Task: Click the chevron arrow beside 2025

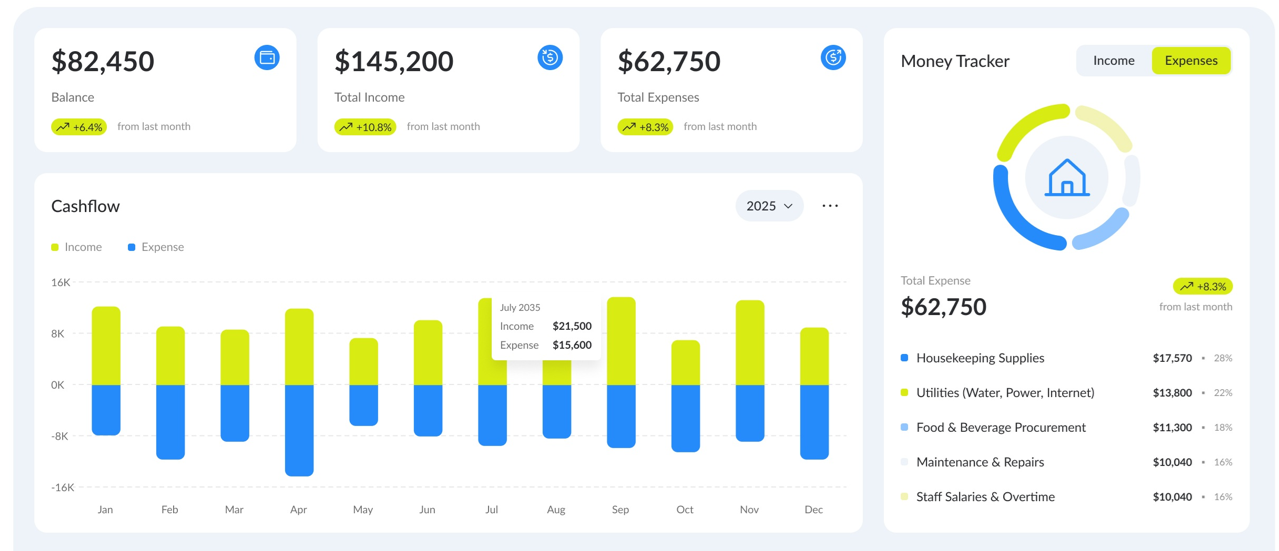Action: point(788,206)
